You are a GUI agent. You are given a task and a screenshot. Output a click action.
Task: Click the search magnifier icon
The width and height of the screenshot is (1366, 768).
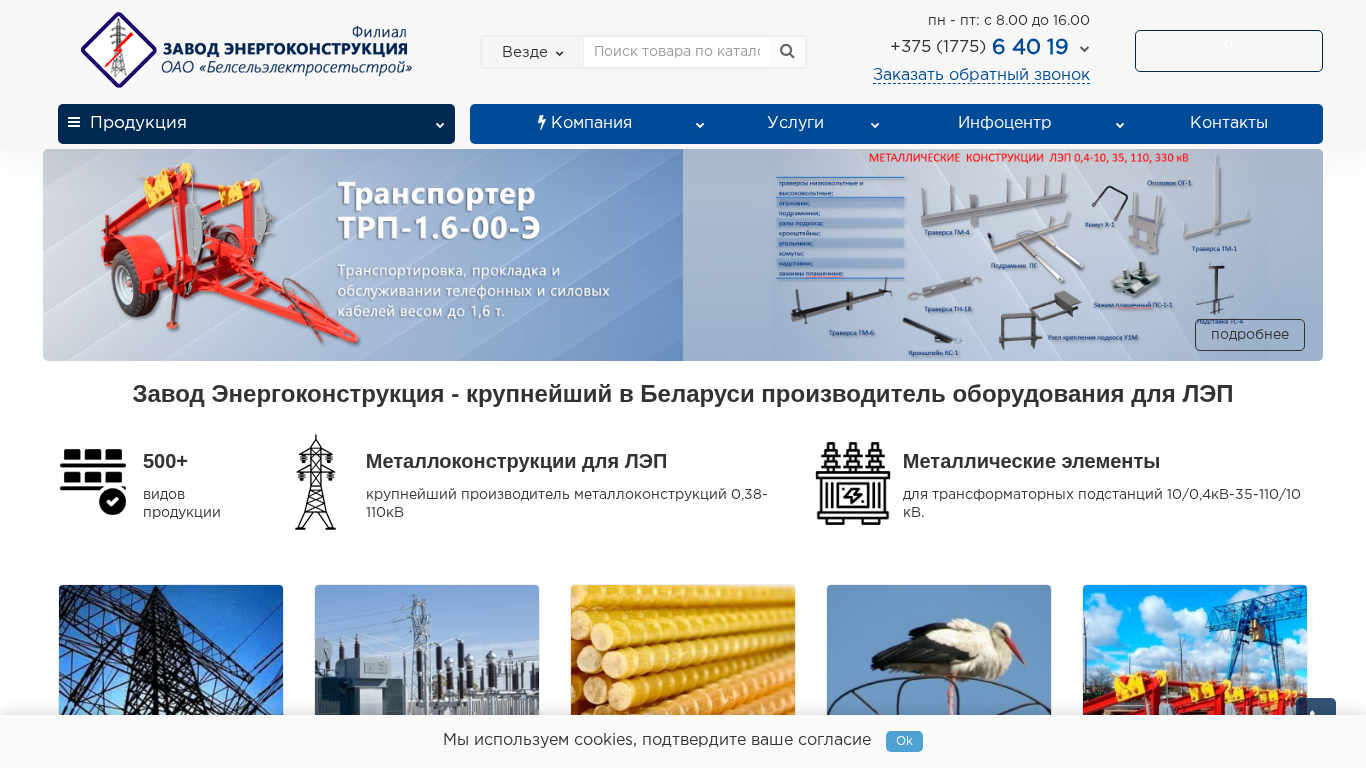click(787, 52)
